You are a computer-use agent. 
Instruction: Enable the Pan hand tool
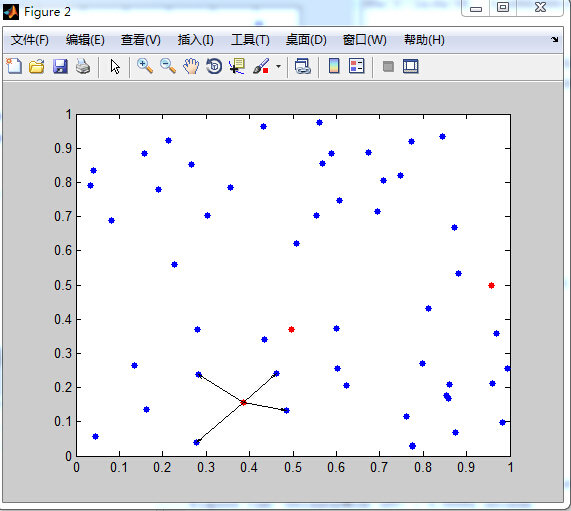[191, 67]
